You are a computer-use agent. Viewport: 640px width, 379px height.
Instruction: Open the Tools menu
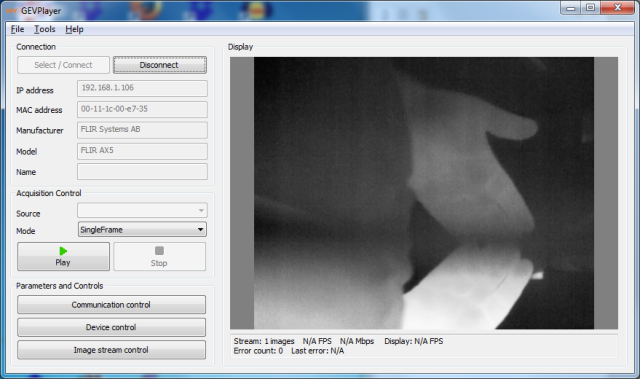point(44,29)
